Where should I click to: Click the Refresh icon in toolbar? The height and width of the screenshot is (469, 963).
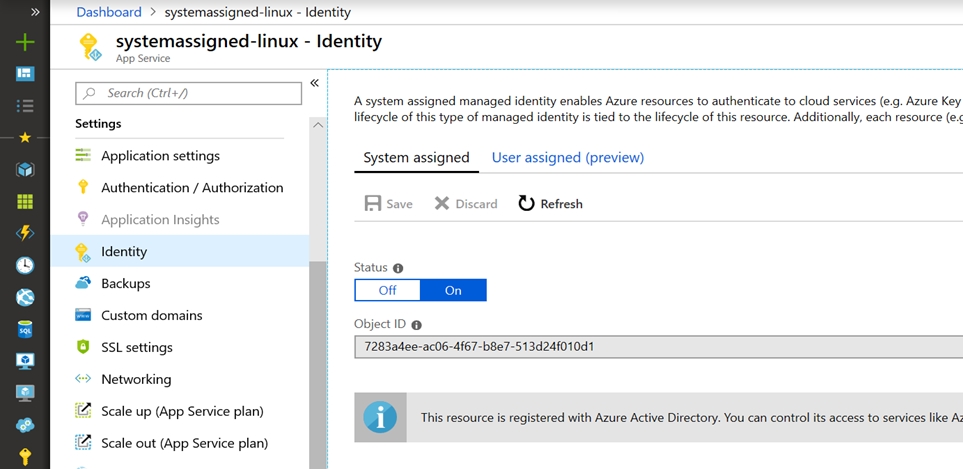point(526,204)
